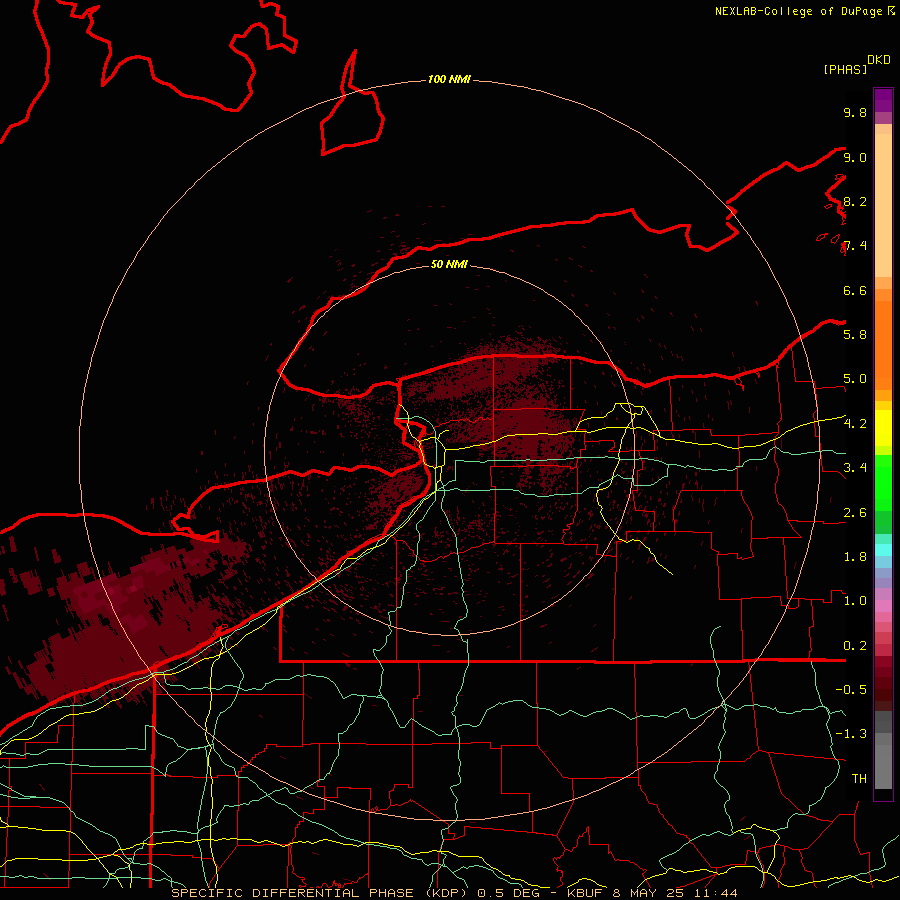900x900 pixels.
Task: Click the 11:44 timestamp
Action: coord(715,893)
